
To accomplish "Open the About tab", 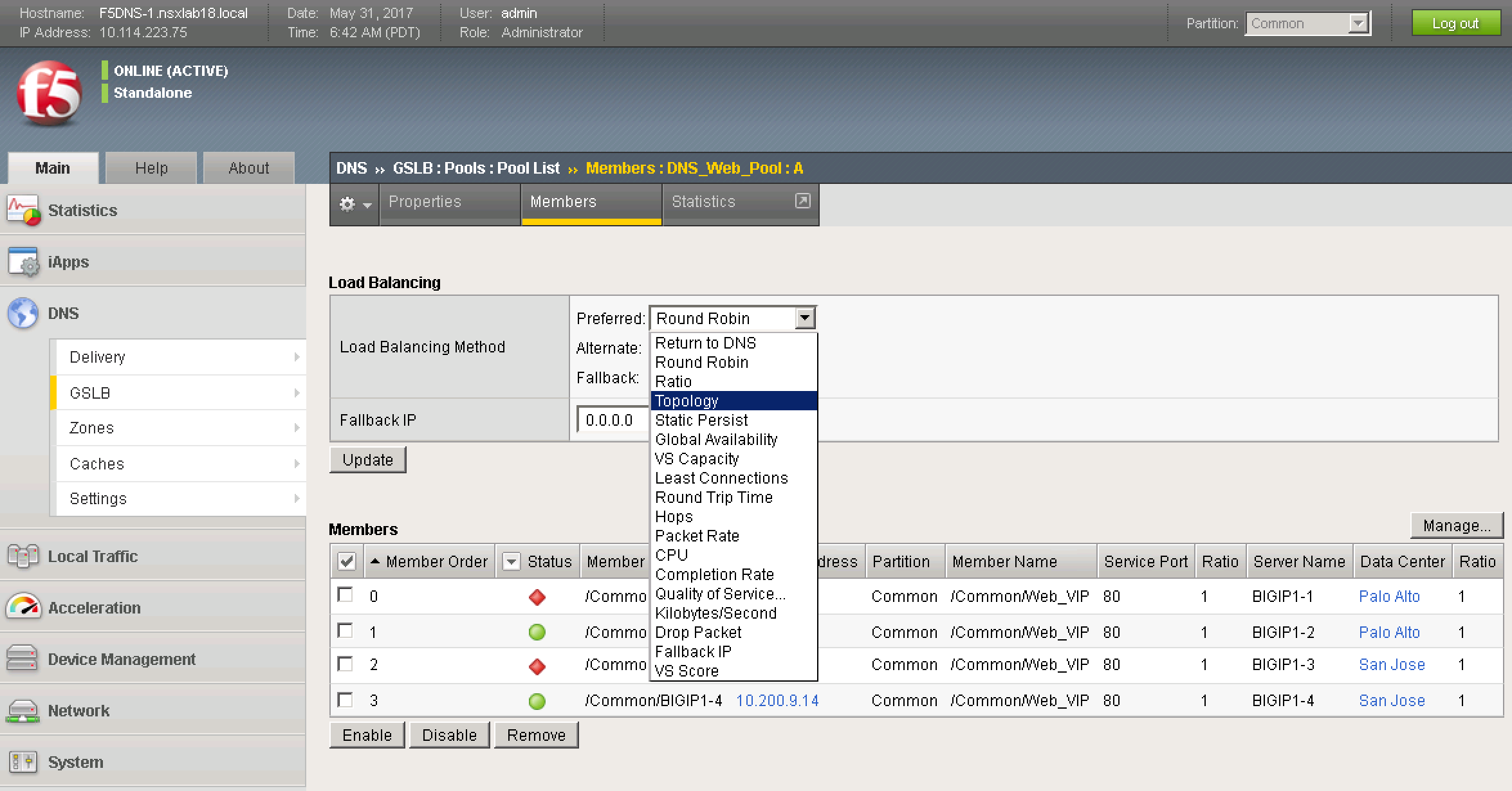I will [248, 167].
